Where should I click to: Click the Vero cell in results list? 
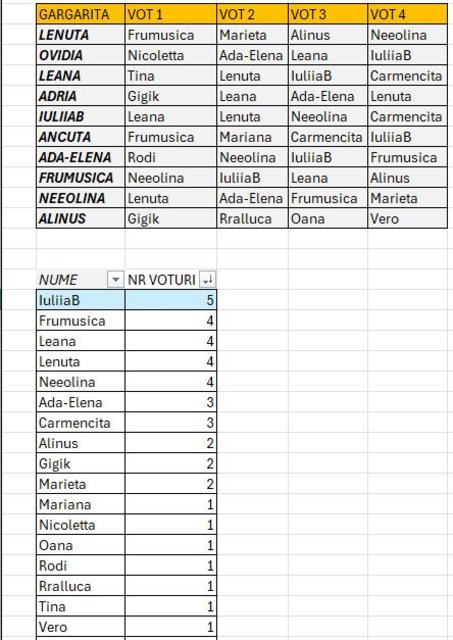tap(80, 627)
